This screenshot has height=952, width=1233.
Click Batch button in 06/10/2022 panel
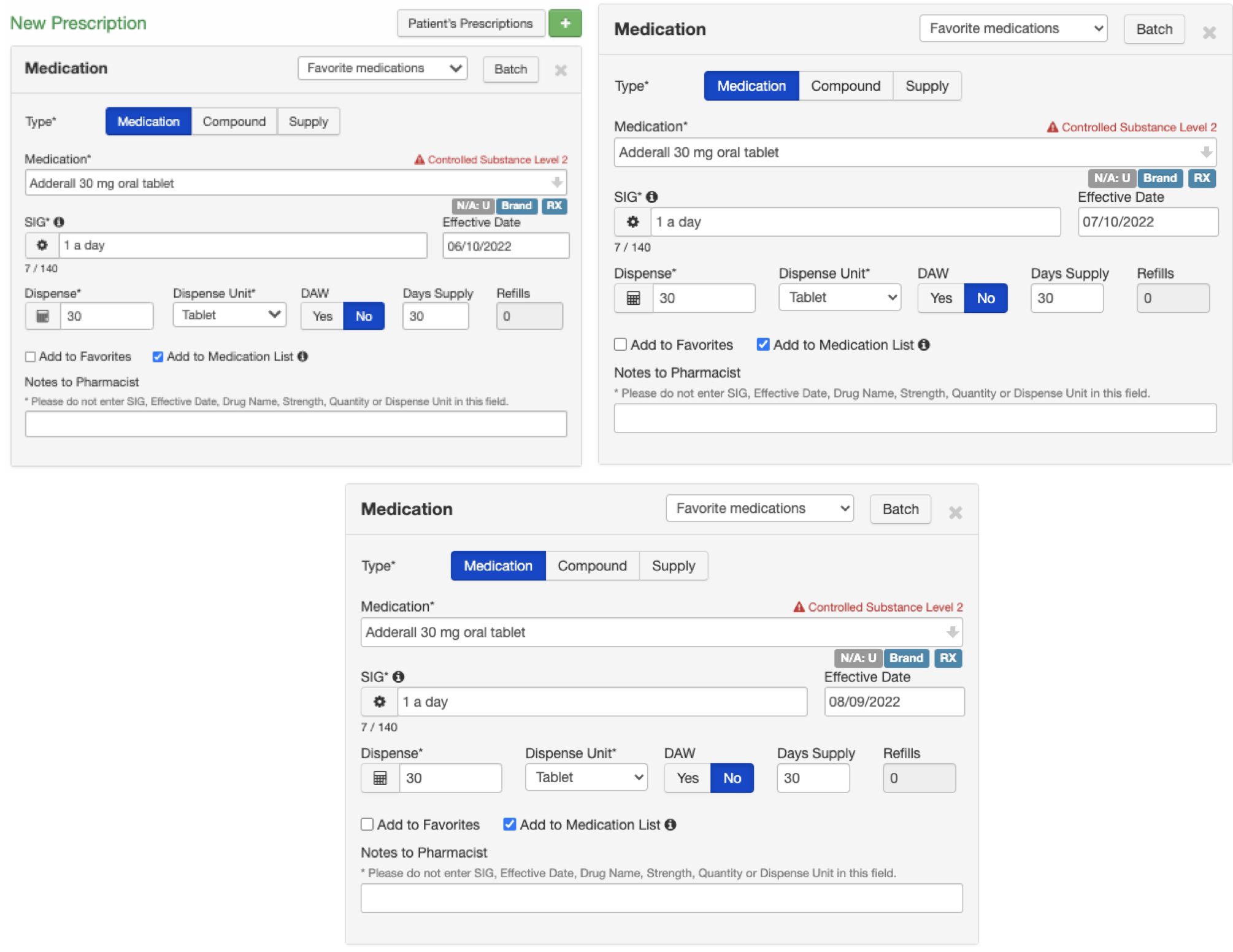[510, 69]
